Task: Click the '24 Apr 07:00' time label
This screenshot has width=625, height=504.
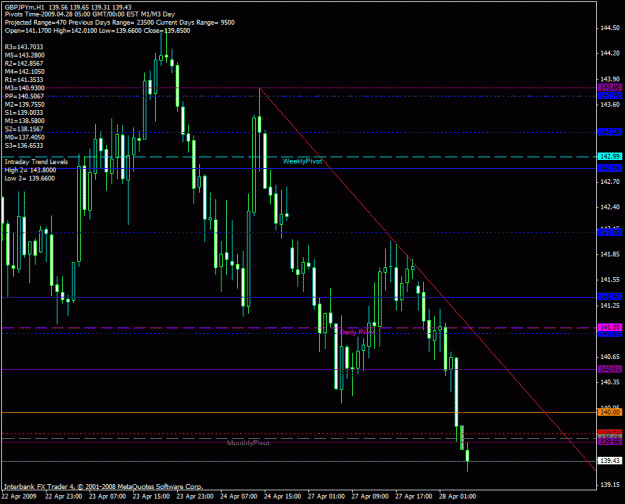Action: click(x=239, y=496)
